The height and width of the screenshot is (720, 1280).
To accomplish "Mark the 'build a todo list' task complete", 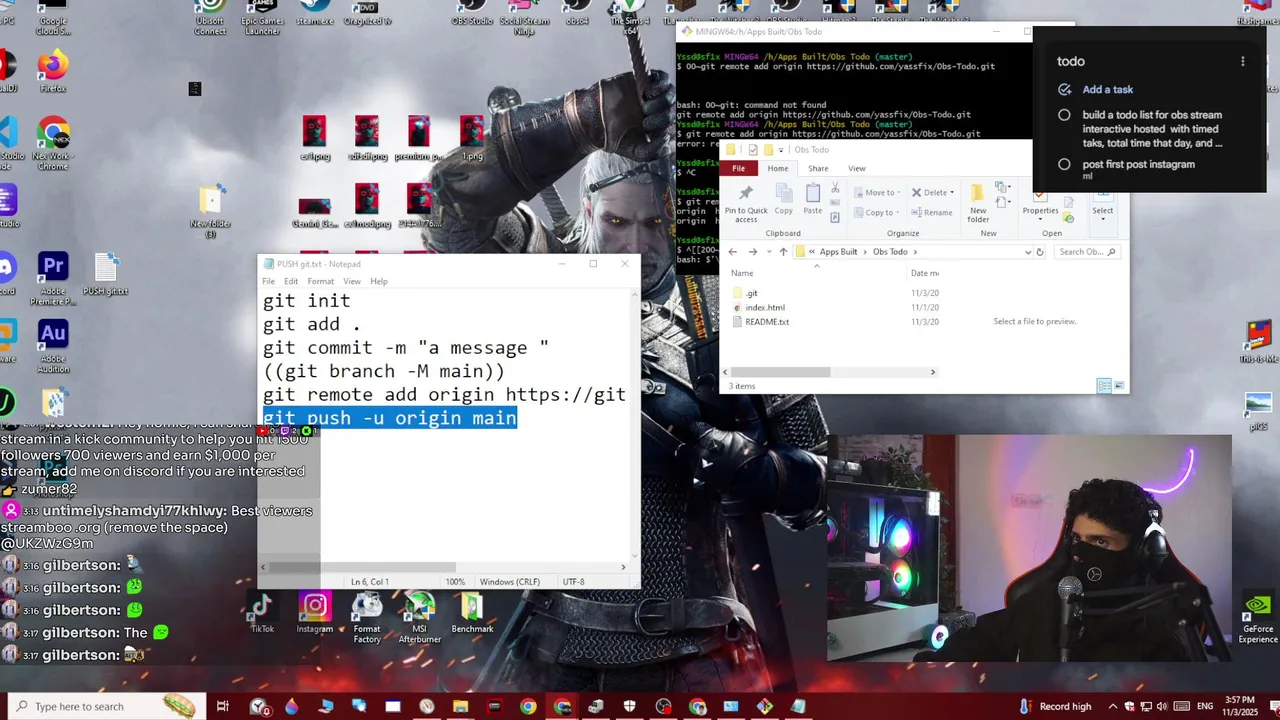I will (1064, 115).
